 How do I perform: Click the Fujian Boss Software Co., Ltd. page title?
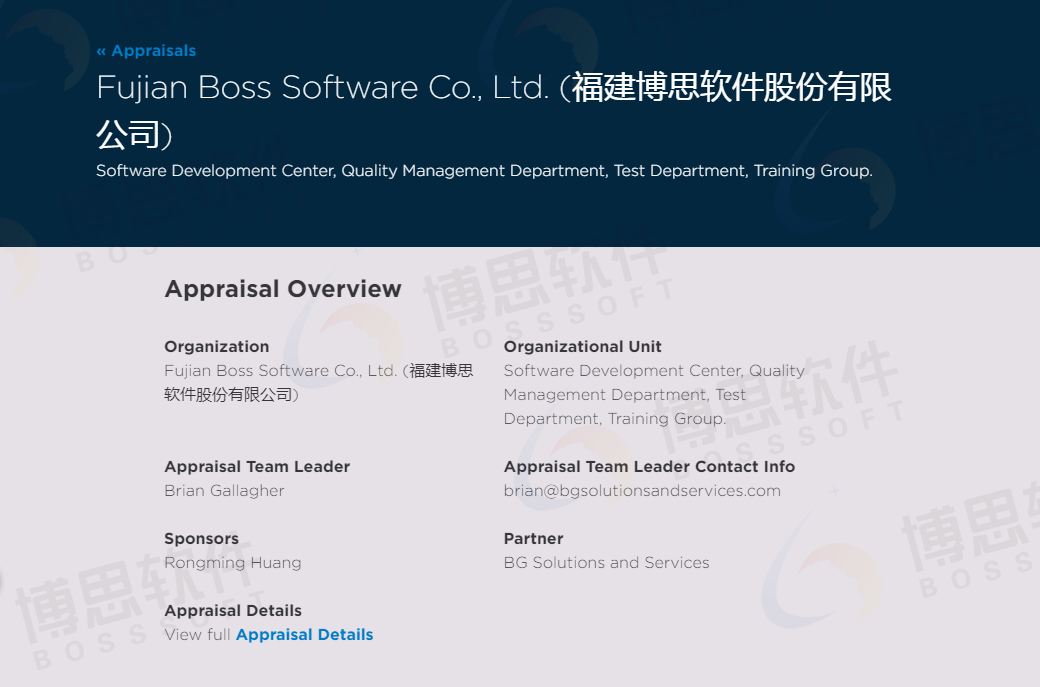pos(494,111)
